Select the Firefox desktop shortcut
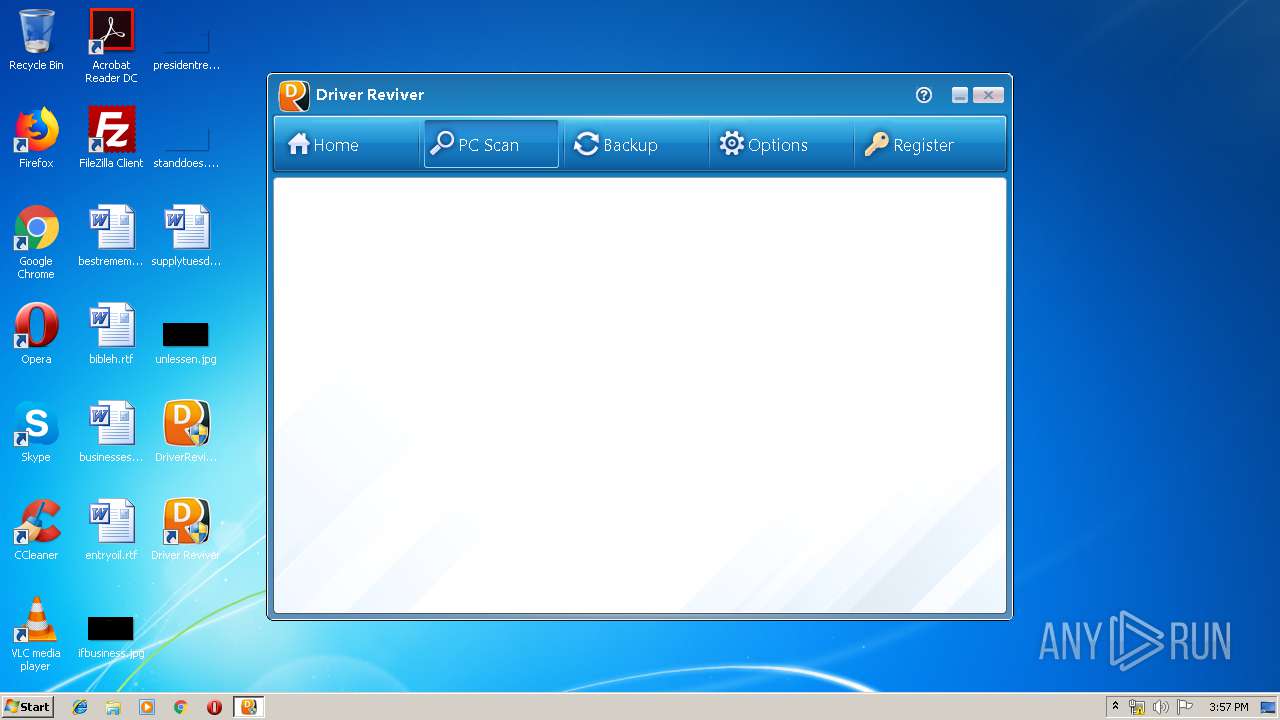Viewport: 1280px width, 720px height. (36, 138)
